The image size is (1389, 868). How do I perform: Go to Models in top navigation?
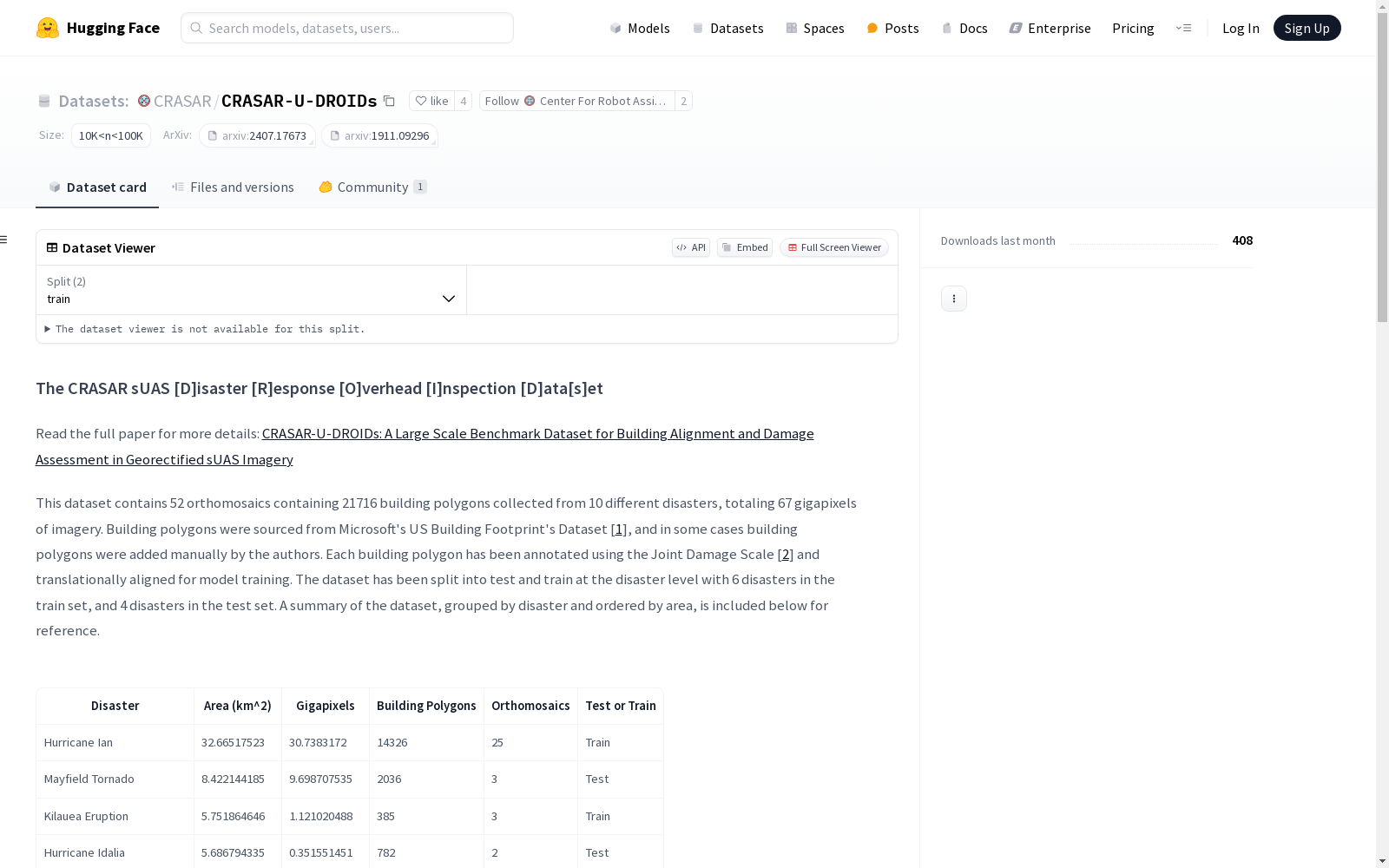coord(640,28)
